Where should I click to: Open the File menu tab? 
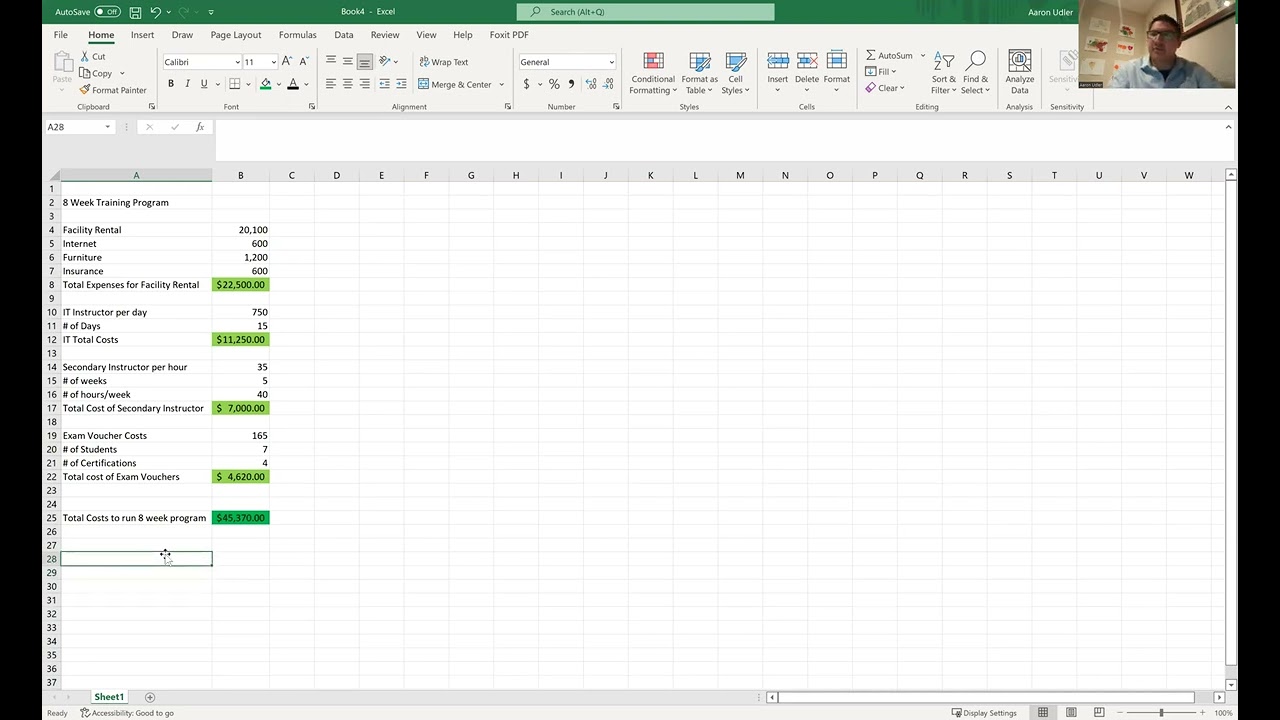pyautogui.click(x=61, y=35)
